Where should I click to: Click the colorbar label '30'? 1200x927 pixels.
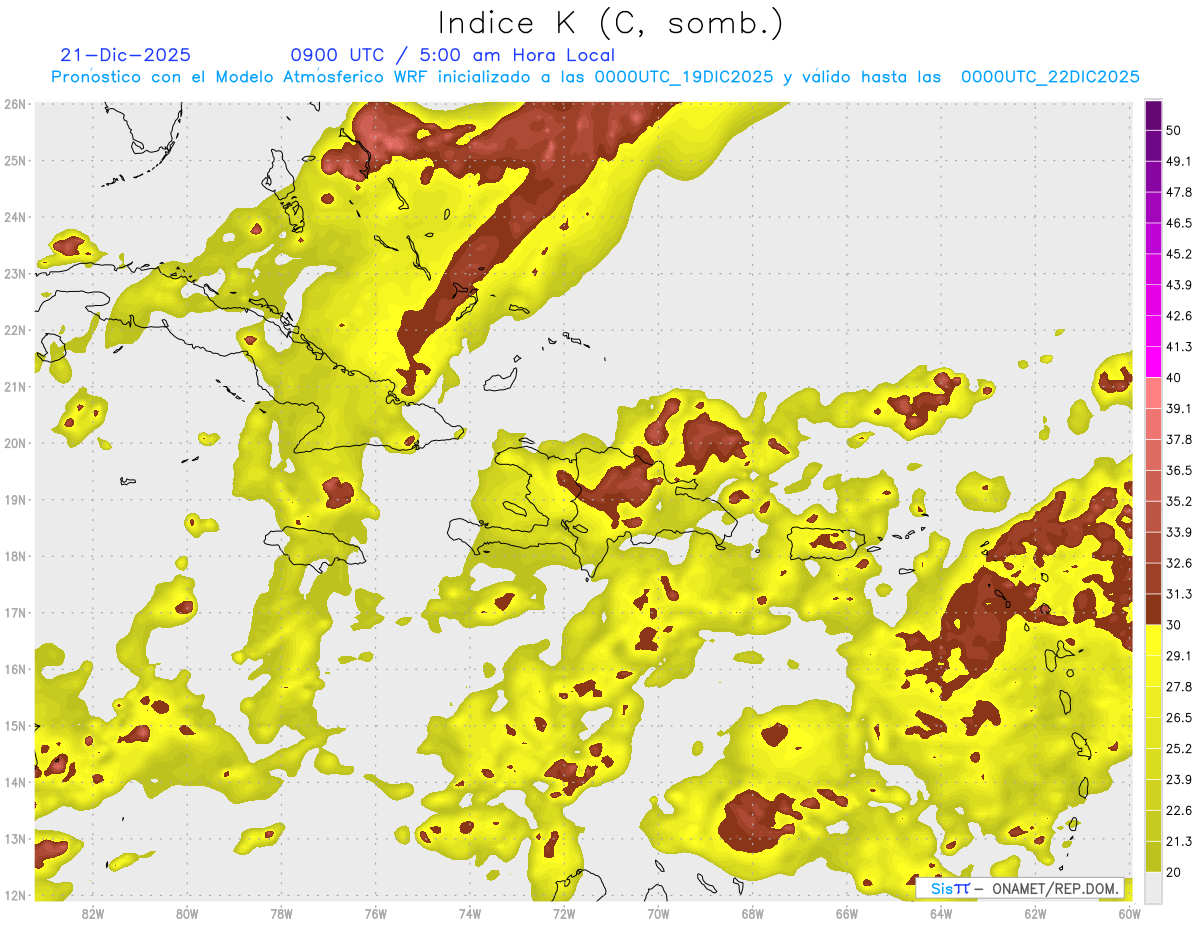coord(1174,624)
